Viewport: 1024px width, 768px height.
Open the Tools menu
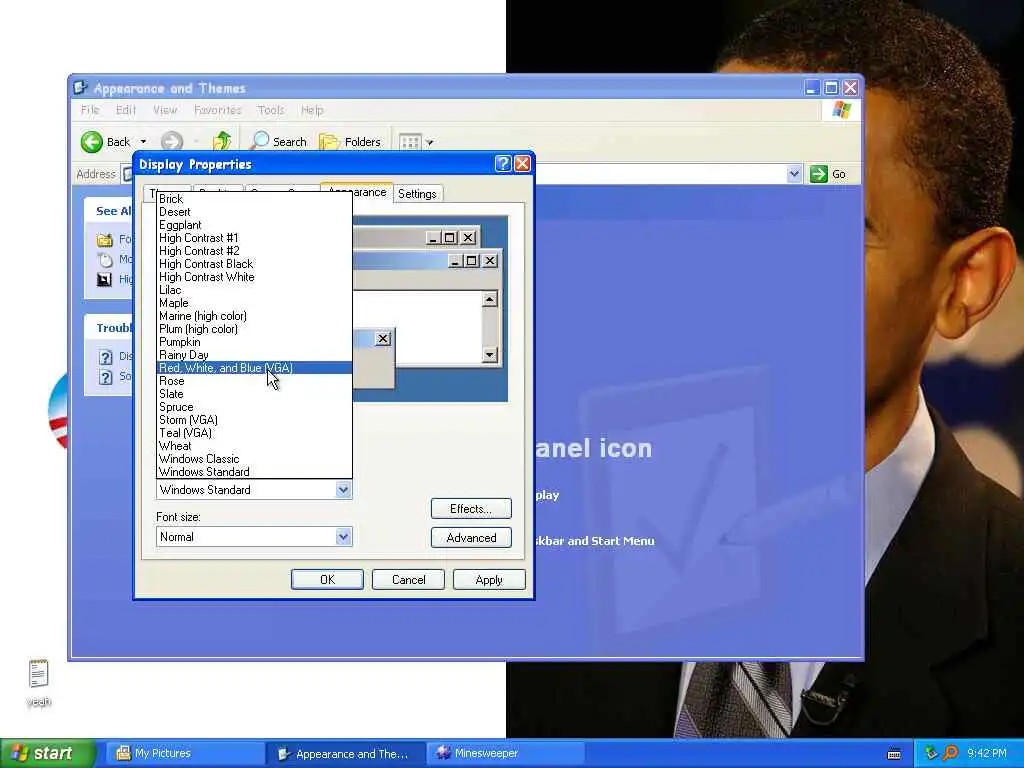271,110
